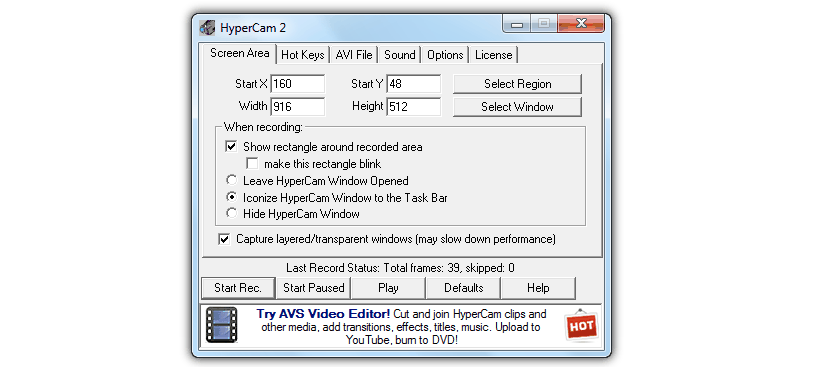830x367 pixels.
Task: Select Iconize HyperCam Window to Task Bar
Action: [x=231, y=197]
